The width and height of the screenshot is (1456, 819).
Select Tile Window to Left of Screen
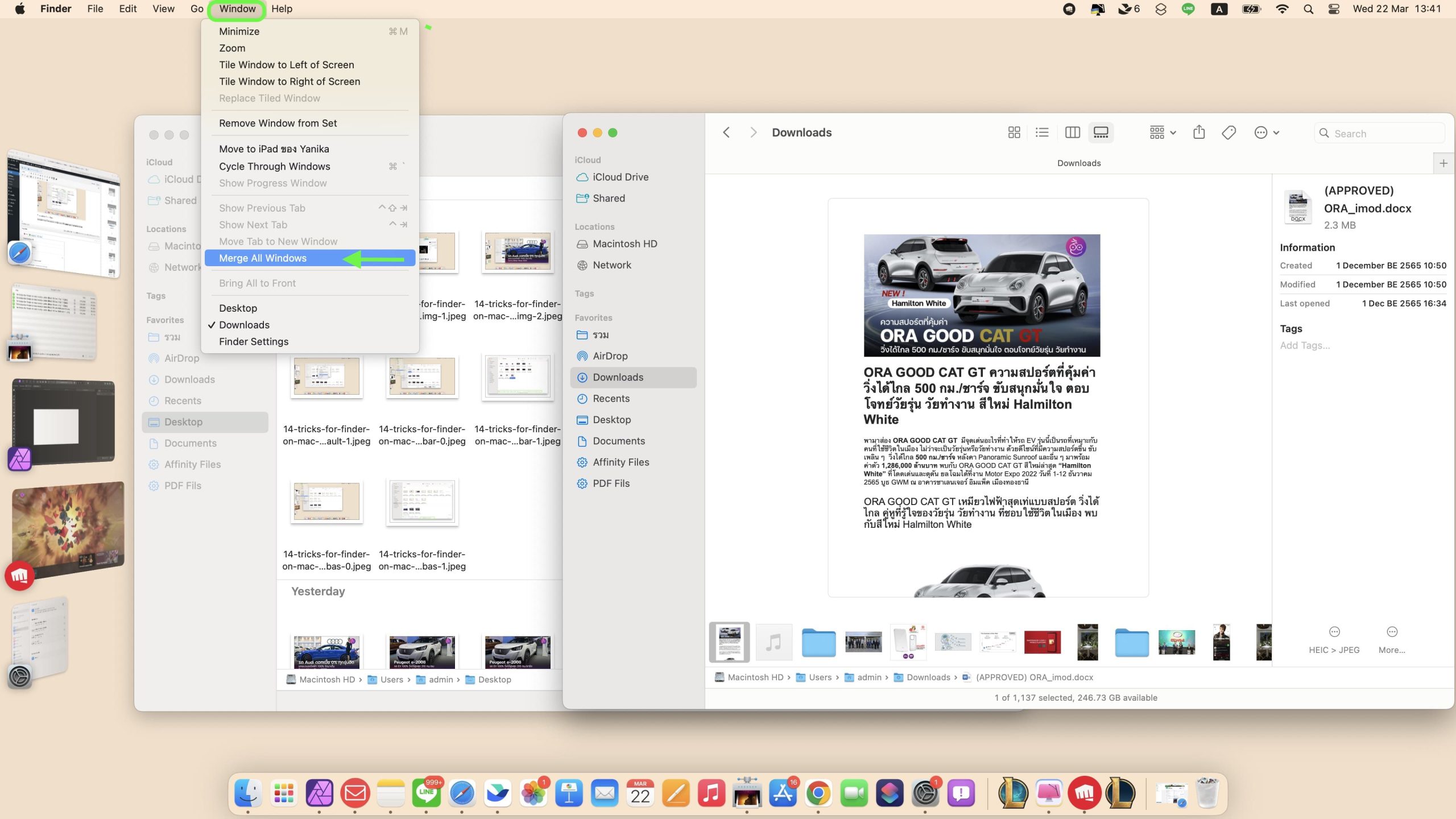pos(286,65)
